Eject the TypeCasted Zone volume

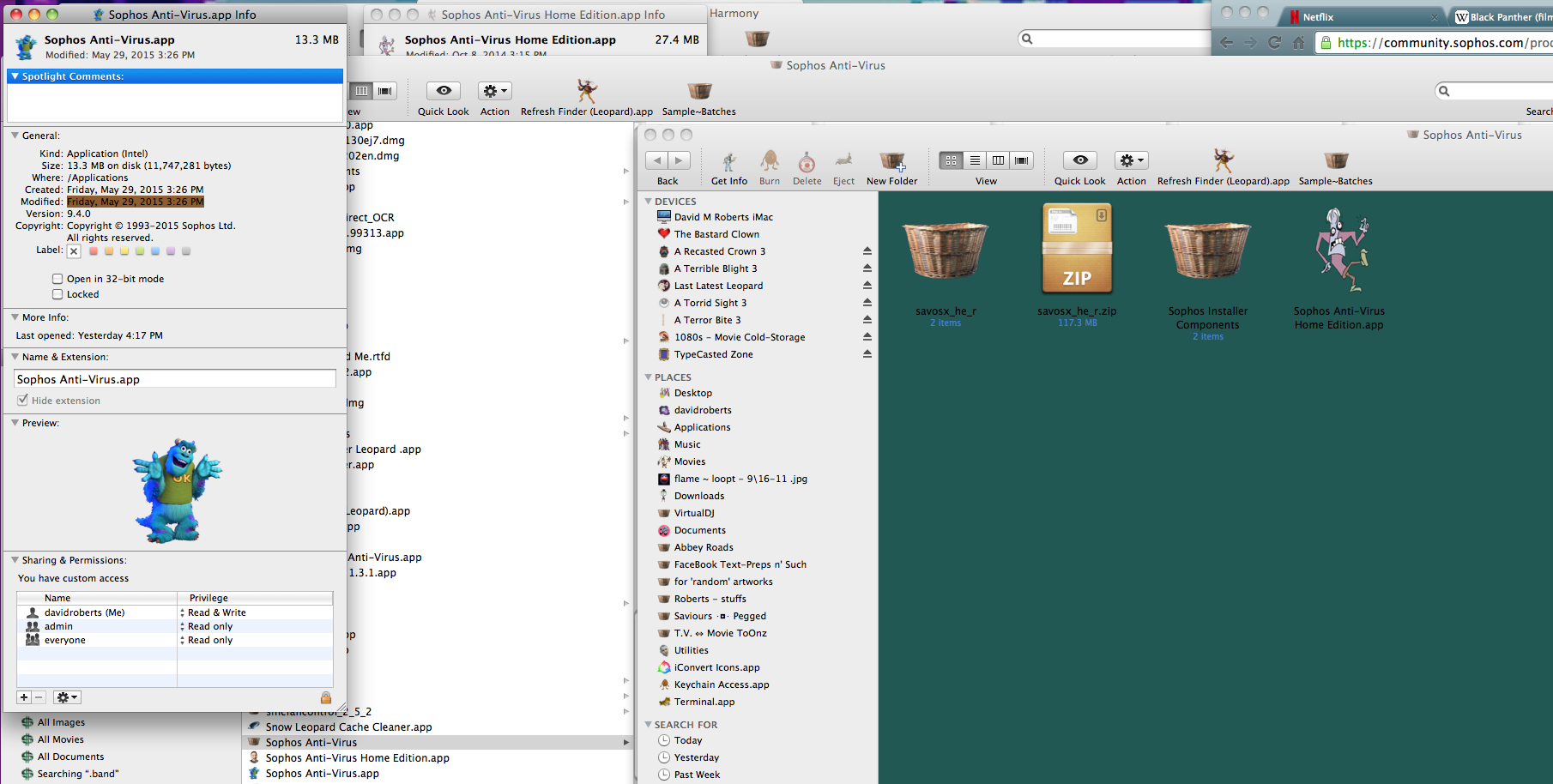867,354
